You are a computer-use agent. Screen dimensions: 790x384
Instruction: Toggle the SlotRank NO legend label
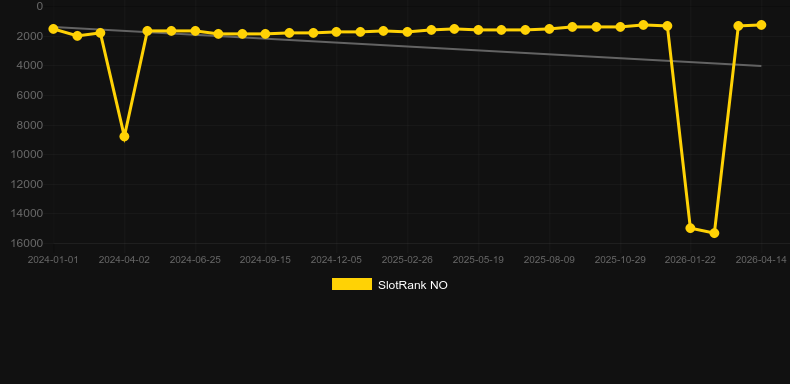[413, 285]
